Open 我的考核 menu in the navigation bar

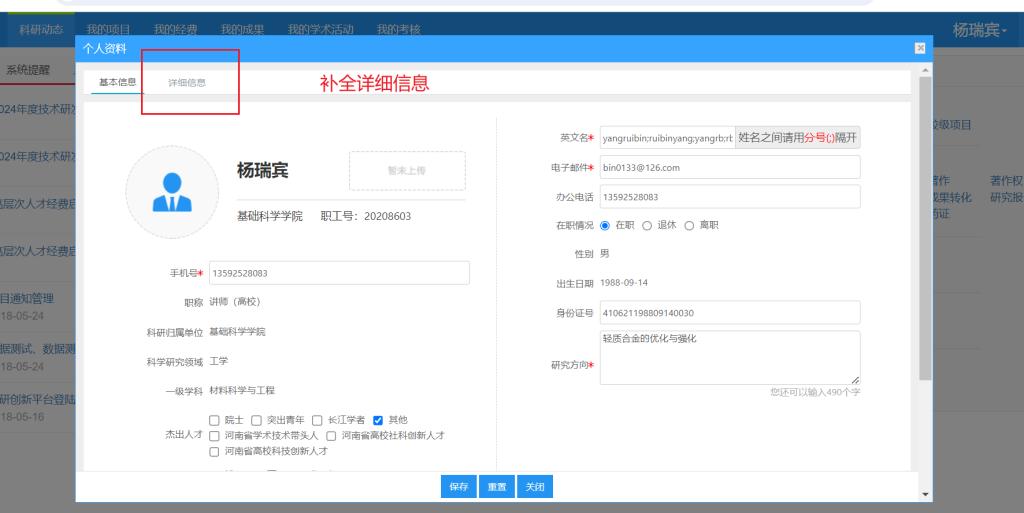pos(398,30)
